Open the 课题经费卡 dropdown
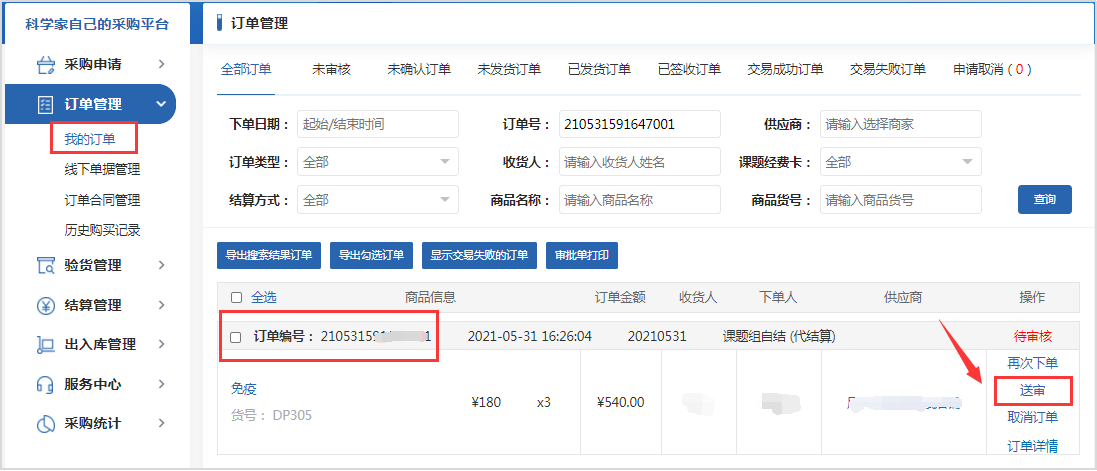This screenshot has width=1097, height=471. [900, 162]
